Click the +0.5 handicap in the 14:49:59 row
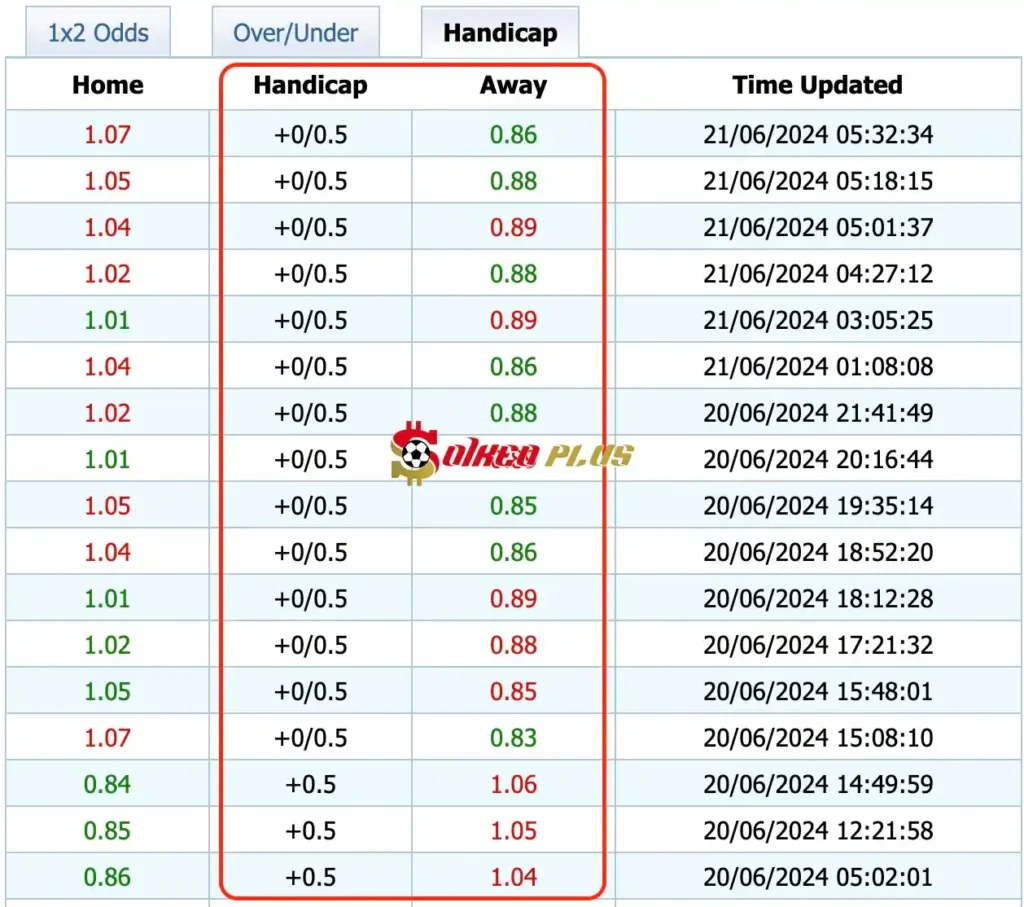Screen dimensions: 1024x907 310,785
